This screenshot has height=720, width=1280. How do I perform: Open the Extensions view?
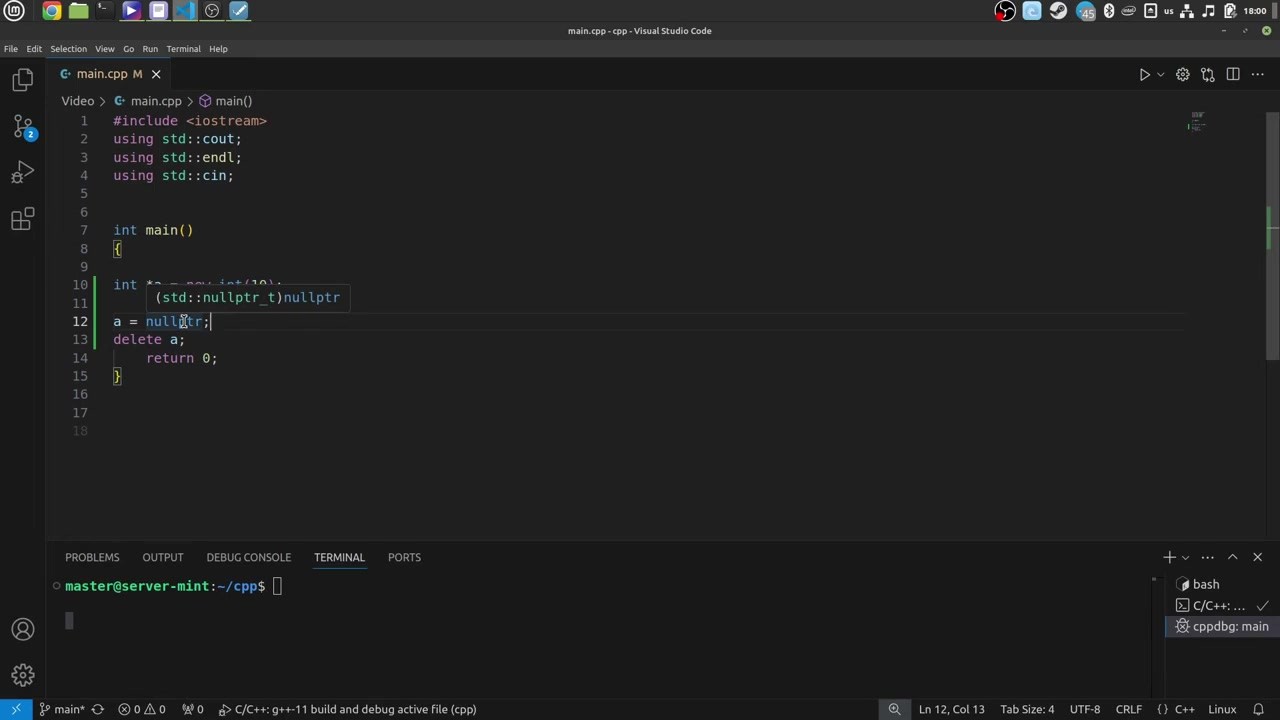[22, 219]
